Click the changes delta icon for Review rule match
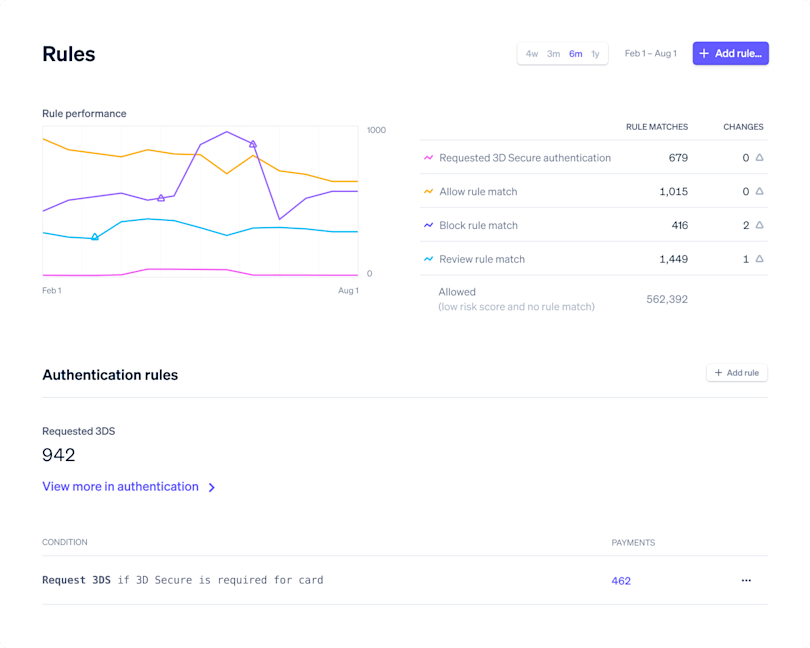The height and width of the screenshot is (648, 810). pos(759,258)
